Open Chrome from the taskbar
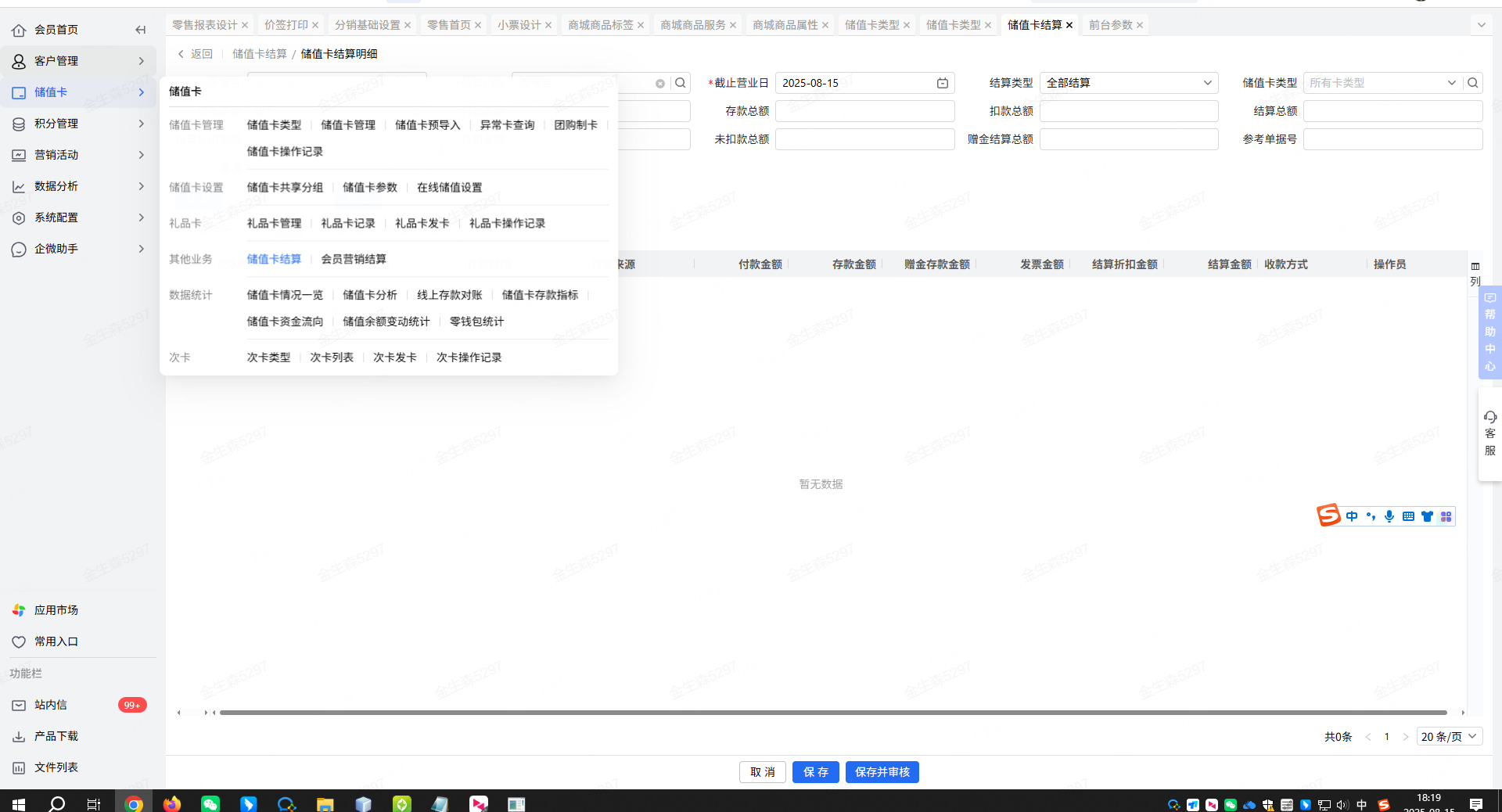Viewport: 1502px width, 812px height. tap(134, 803)
